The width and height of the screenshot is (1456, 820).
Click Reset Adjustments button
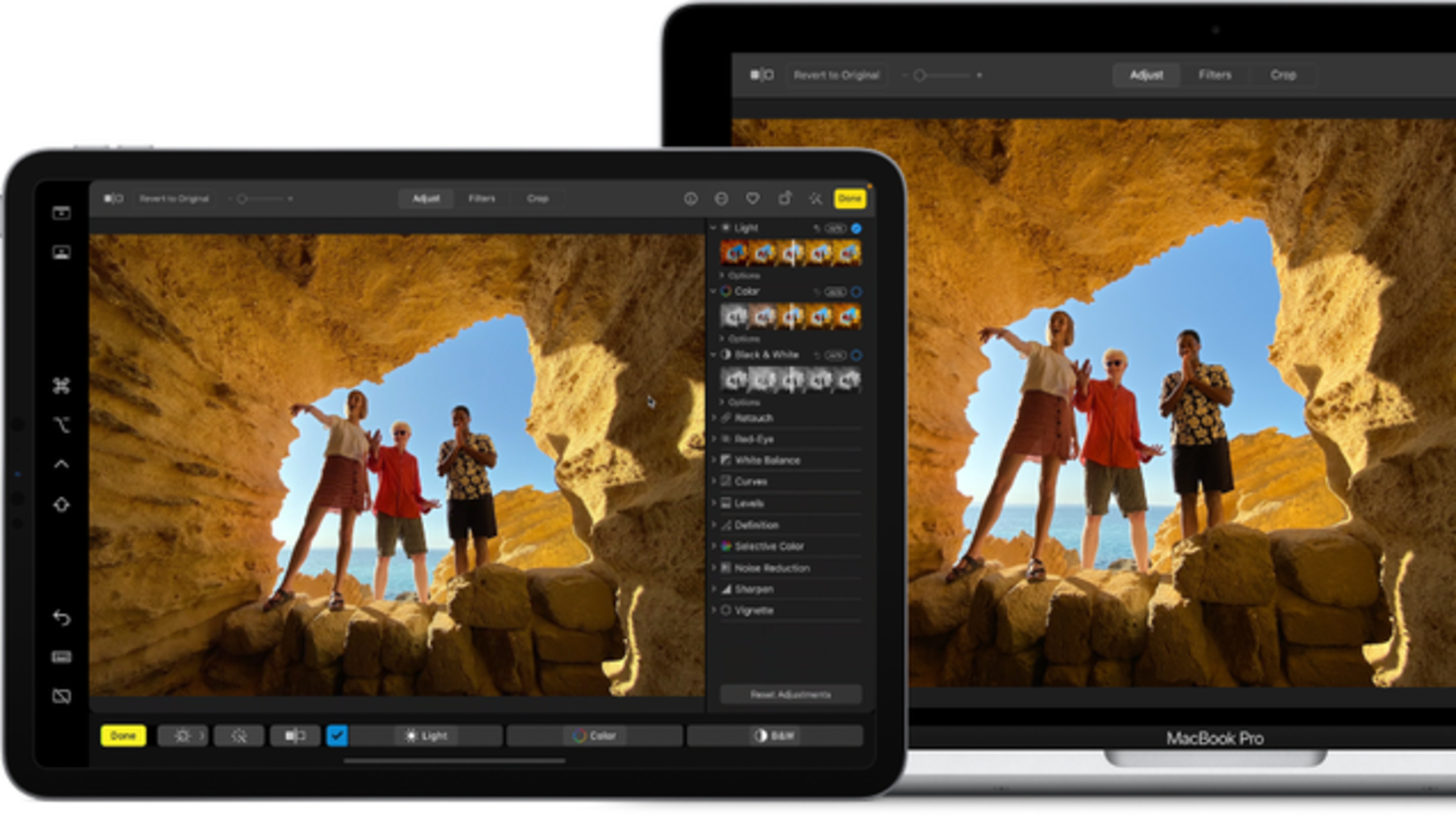[790, 694]
